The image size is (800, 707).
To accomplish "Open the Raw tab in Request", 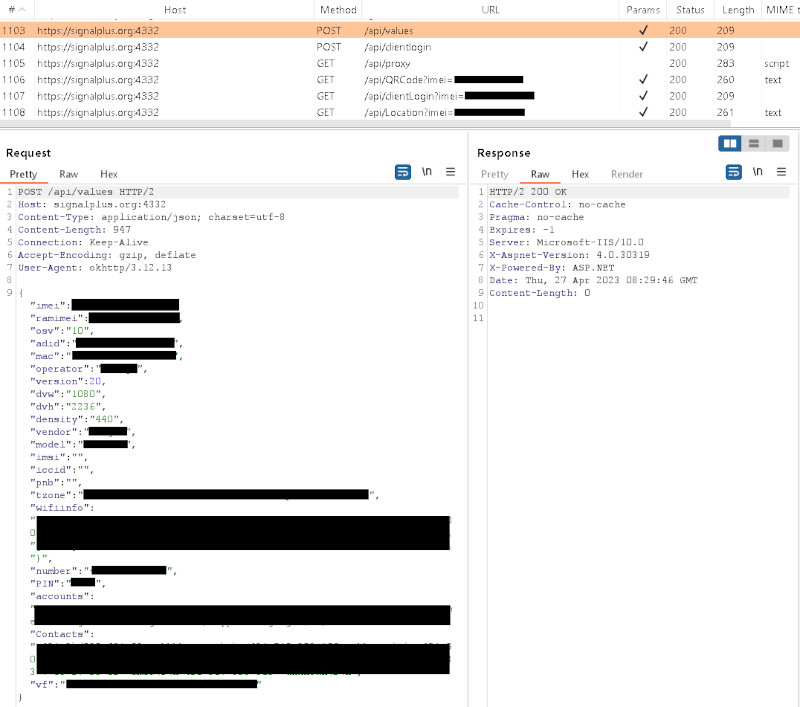I will coord(68,174).
